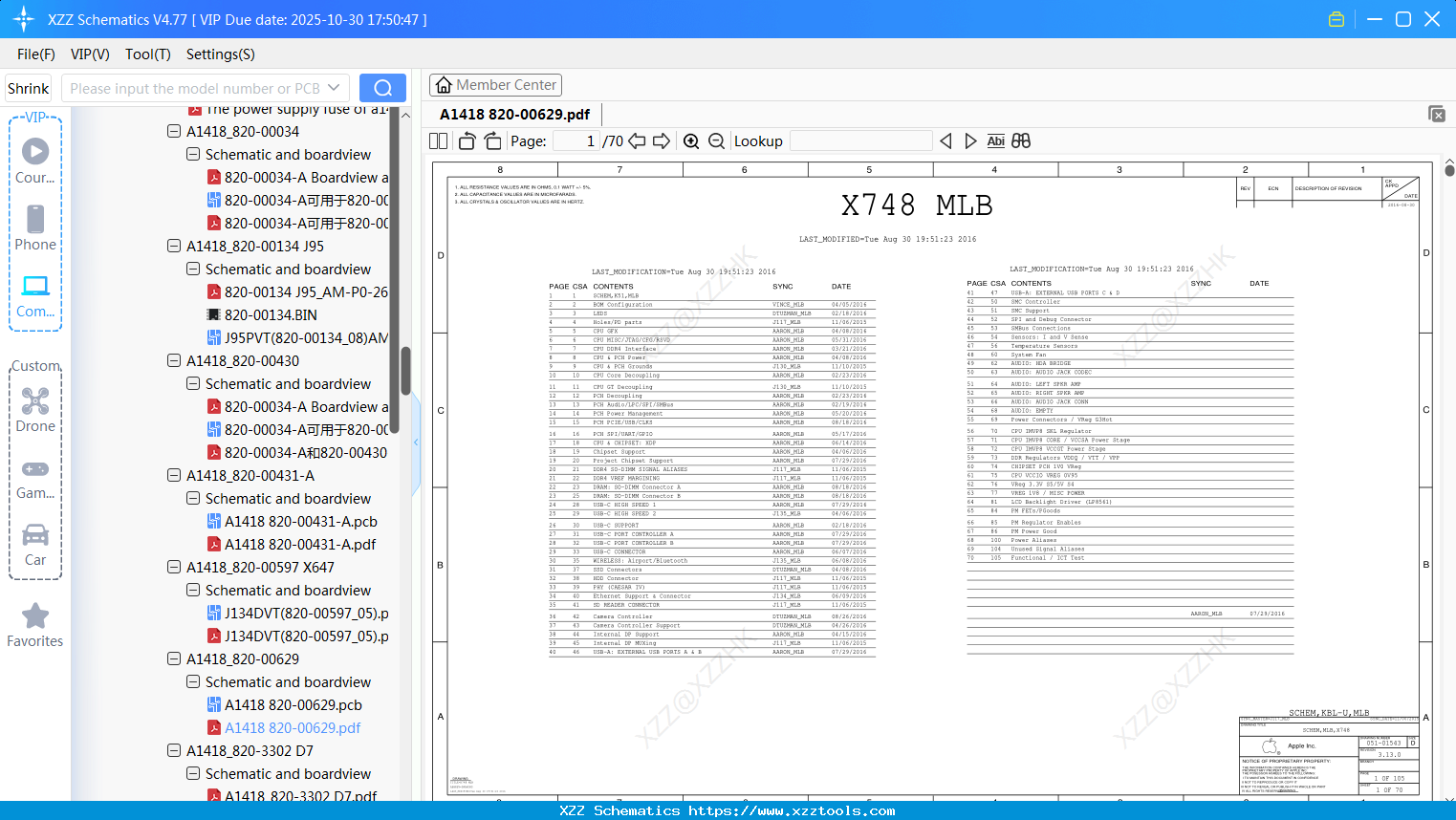This screenshot has height=820, width=1456.
Task: Zoom in on the schematic page
Action: point(691,141)
